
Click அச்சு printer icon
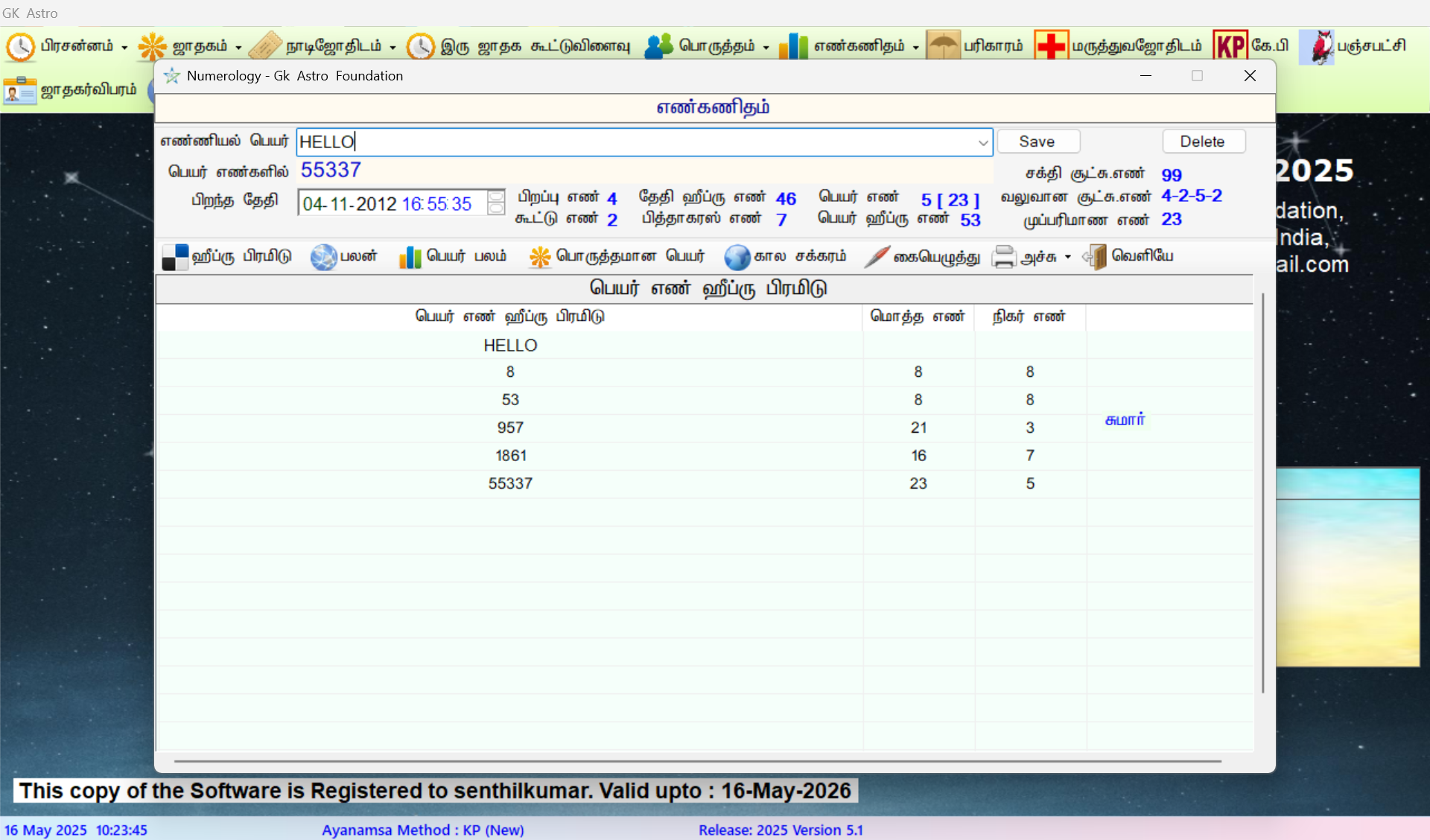click(1004, 257)
